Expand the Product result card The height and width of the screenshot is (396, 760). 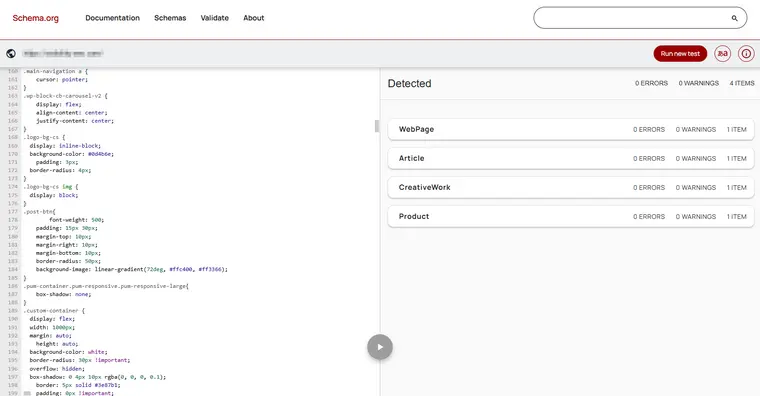[x=571, y=217]
